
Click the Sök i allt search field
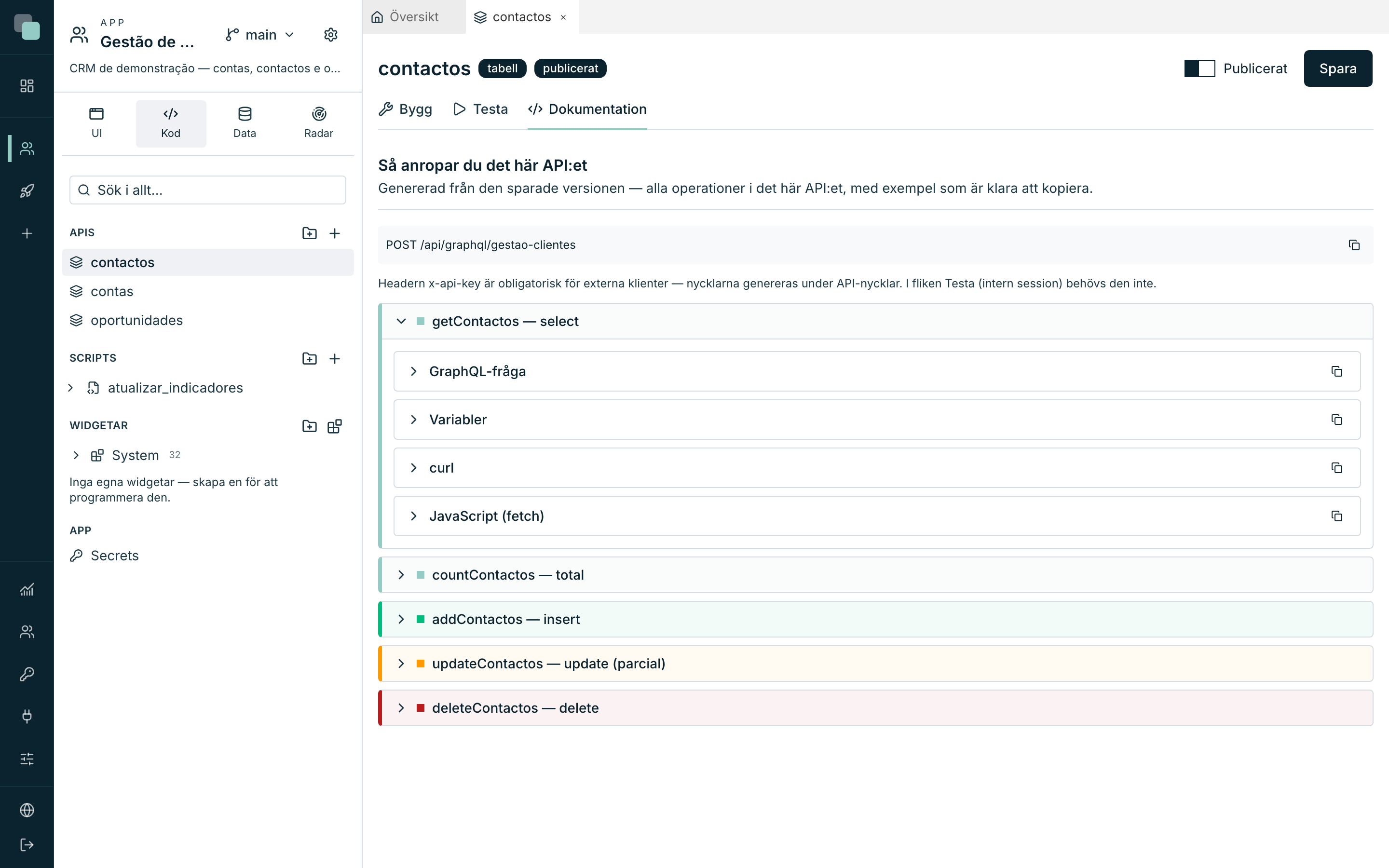pos(208,190)
